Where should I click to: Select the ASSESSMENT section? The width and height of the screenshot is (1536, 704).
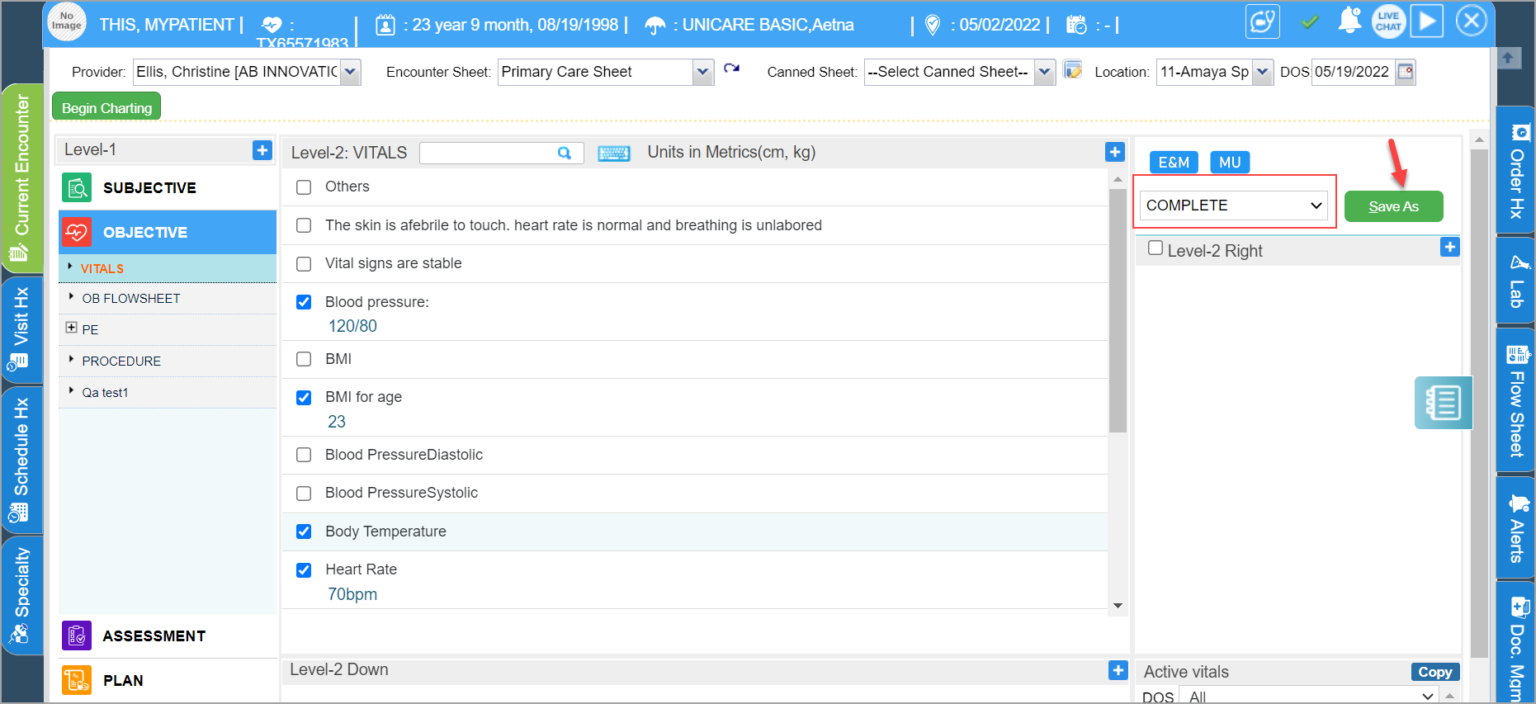click(x=154, y=636)
